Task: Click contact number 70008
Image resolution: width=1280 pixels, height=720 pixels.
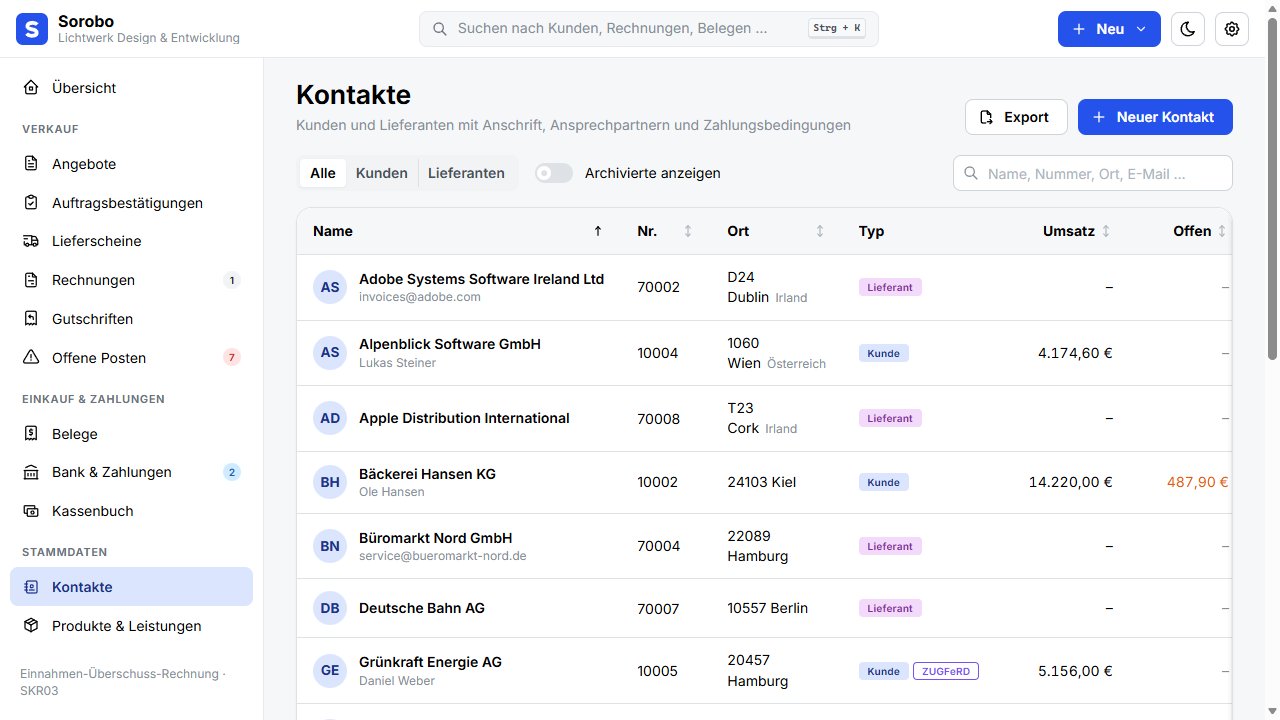Action: [658, 419]
